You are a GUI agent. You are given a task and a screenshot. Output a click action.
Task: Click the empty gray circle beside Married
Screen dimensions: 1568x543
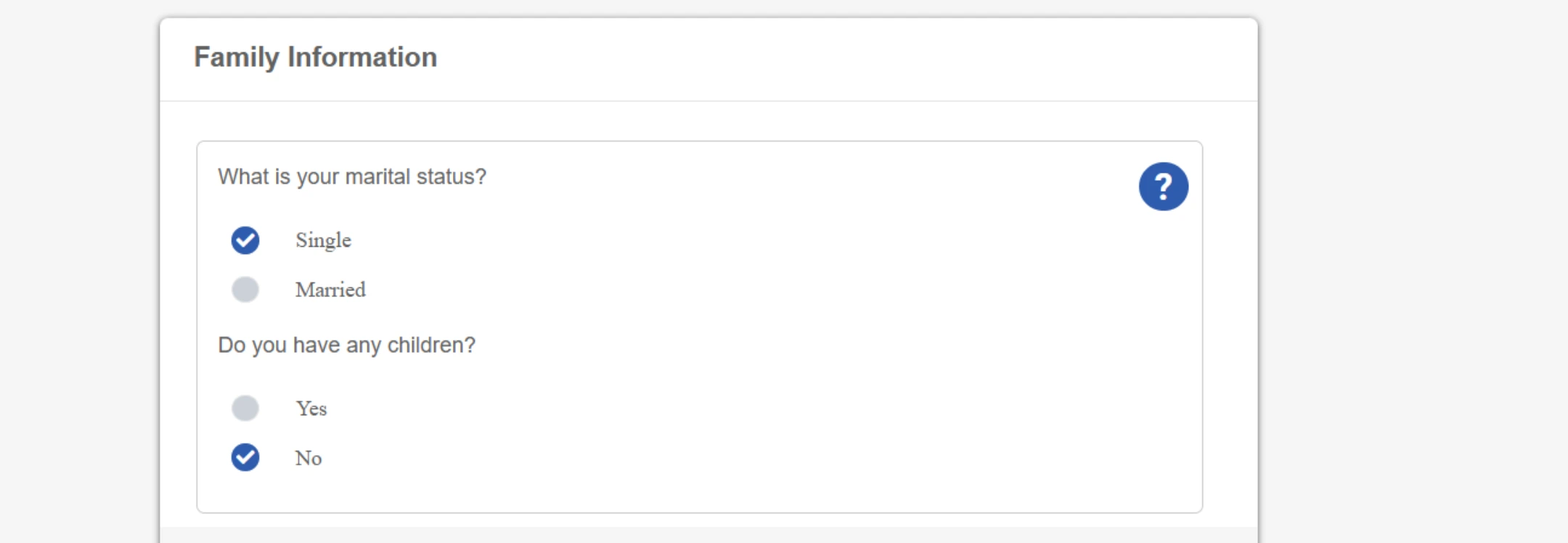[245, 290]
